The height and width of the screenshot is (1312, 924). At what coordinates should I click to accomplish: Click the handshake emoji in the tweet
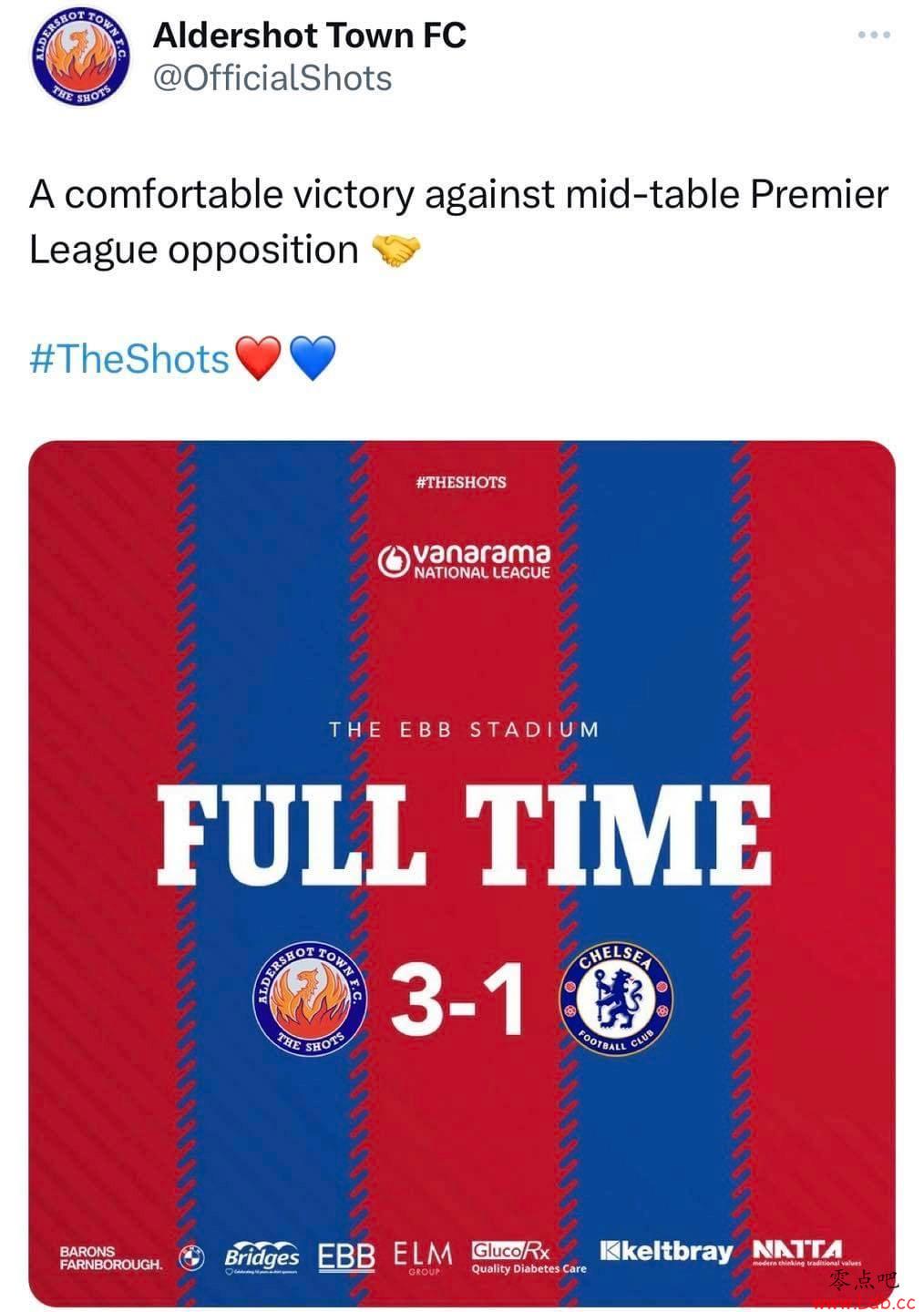click(x=396, y=251)
